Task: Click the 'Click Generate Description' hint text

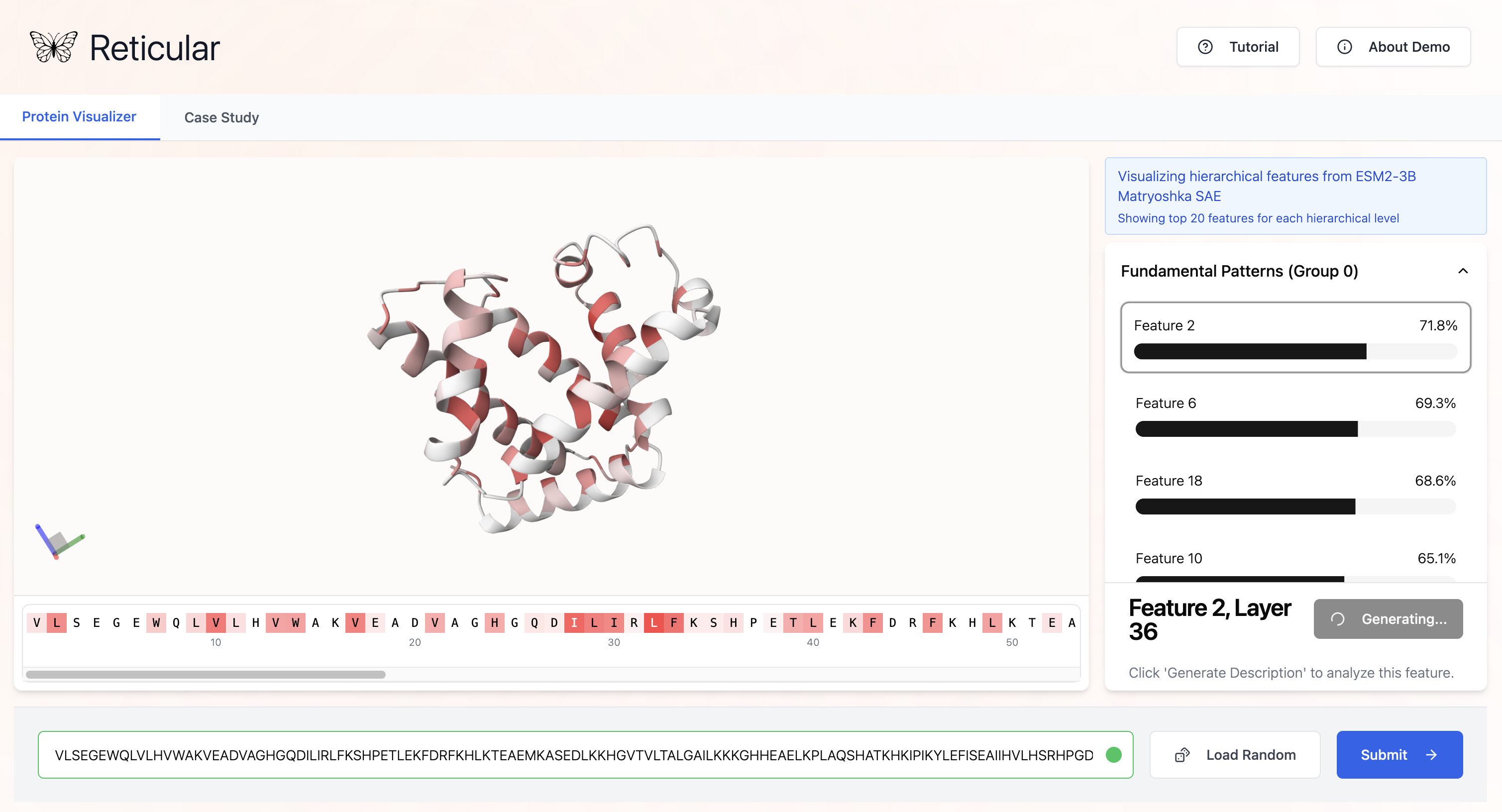Action: tap(1291, 673)
